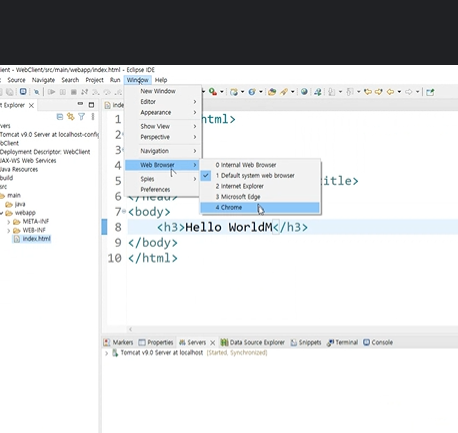
Task: Open Search icon dropdown arrow
Action: (x=292, y=92)
